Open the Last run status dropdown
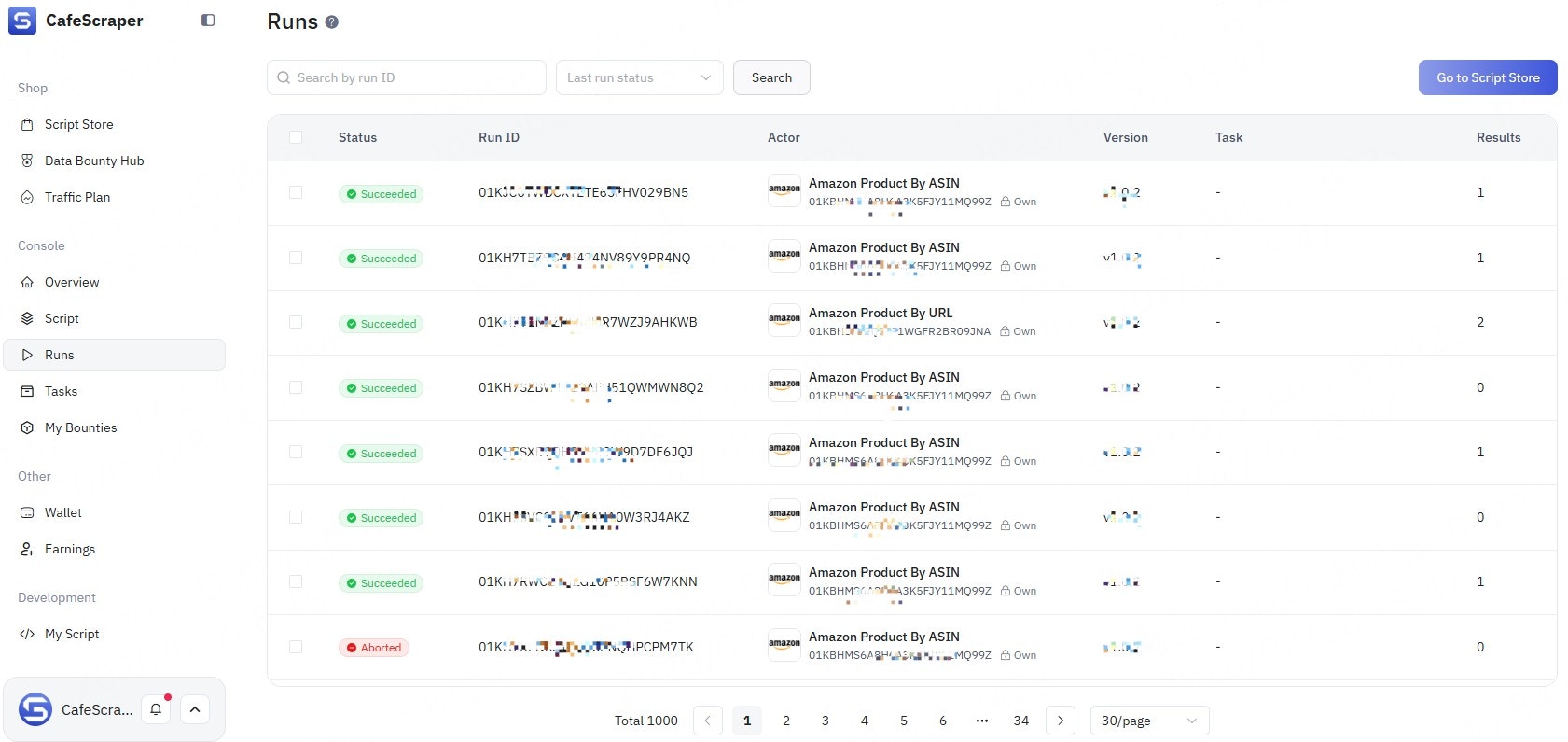Screen dimensions: 1568x742 pos(640,77)
